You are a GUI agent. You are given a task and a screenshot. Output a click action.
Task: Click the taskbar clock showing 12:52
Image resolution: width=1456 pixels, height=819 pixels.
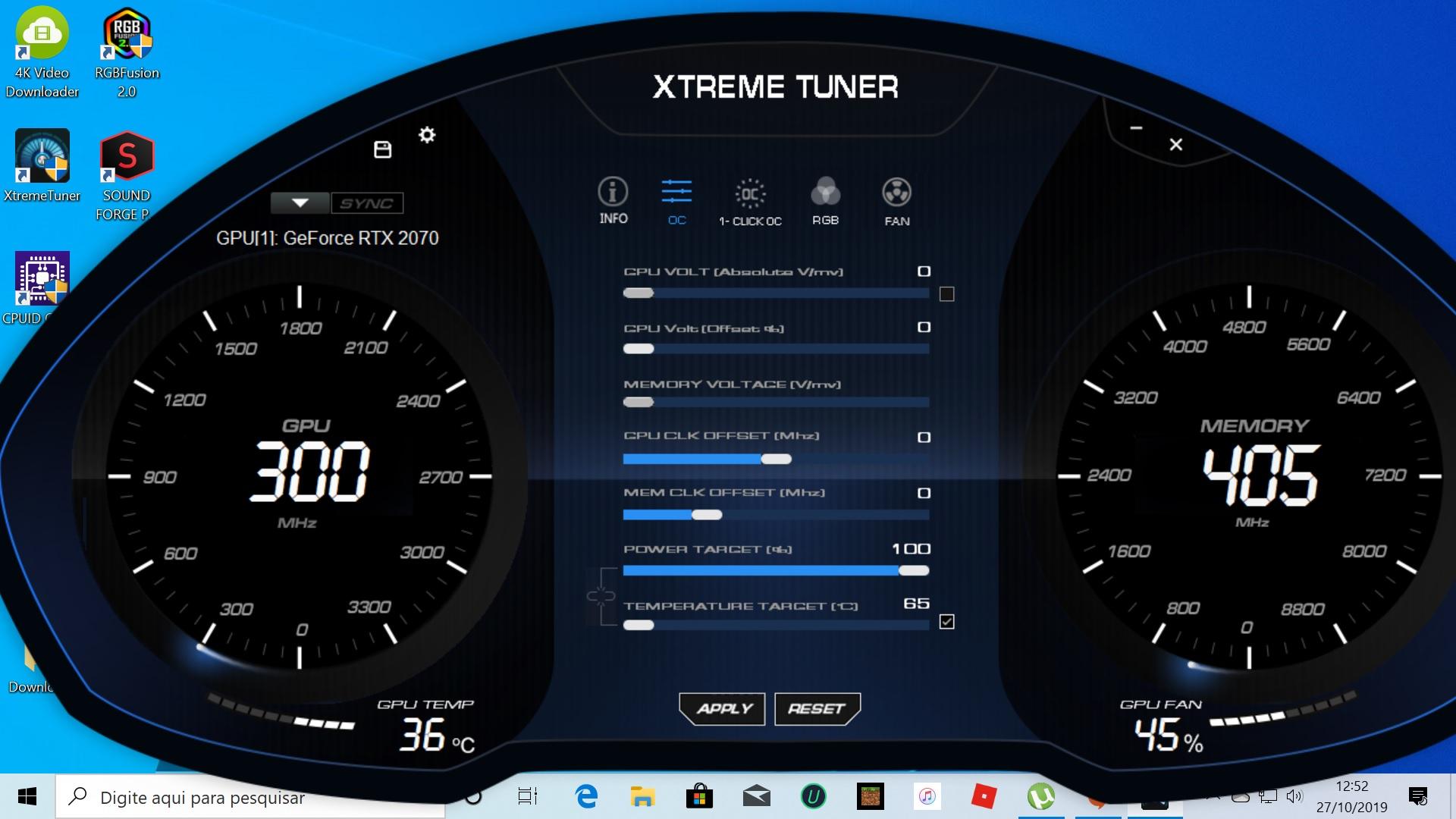coord(1352,786)
